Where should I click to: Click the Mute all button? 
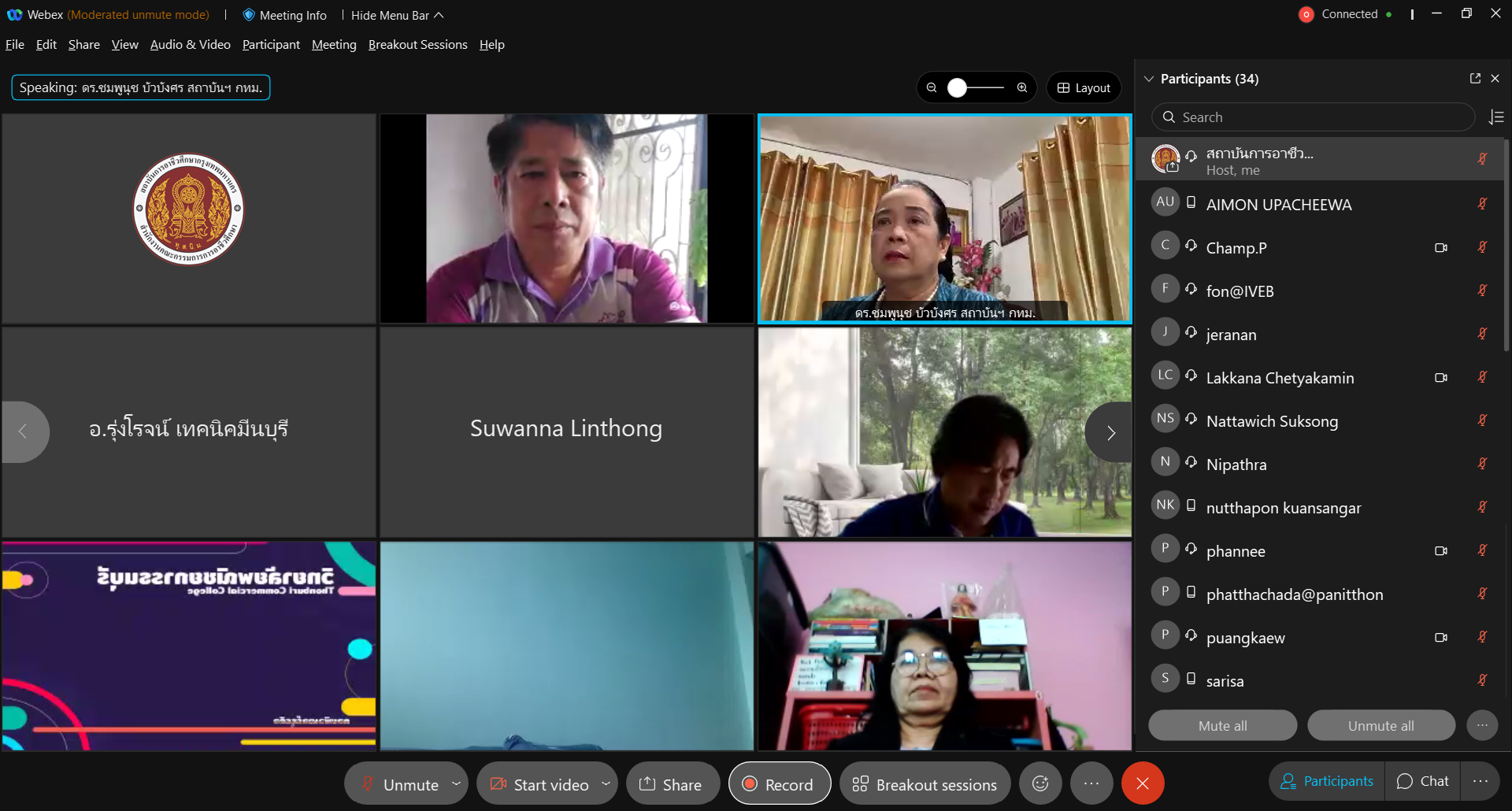coord(1222,725)
